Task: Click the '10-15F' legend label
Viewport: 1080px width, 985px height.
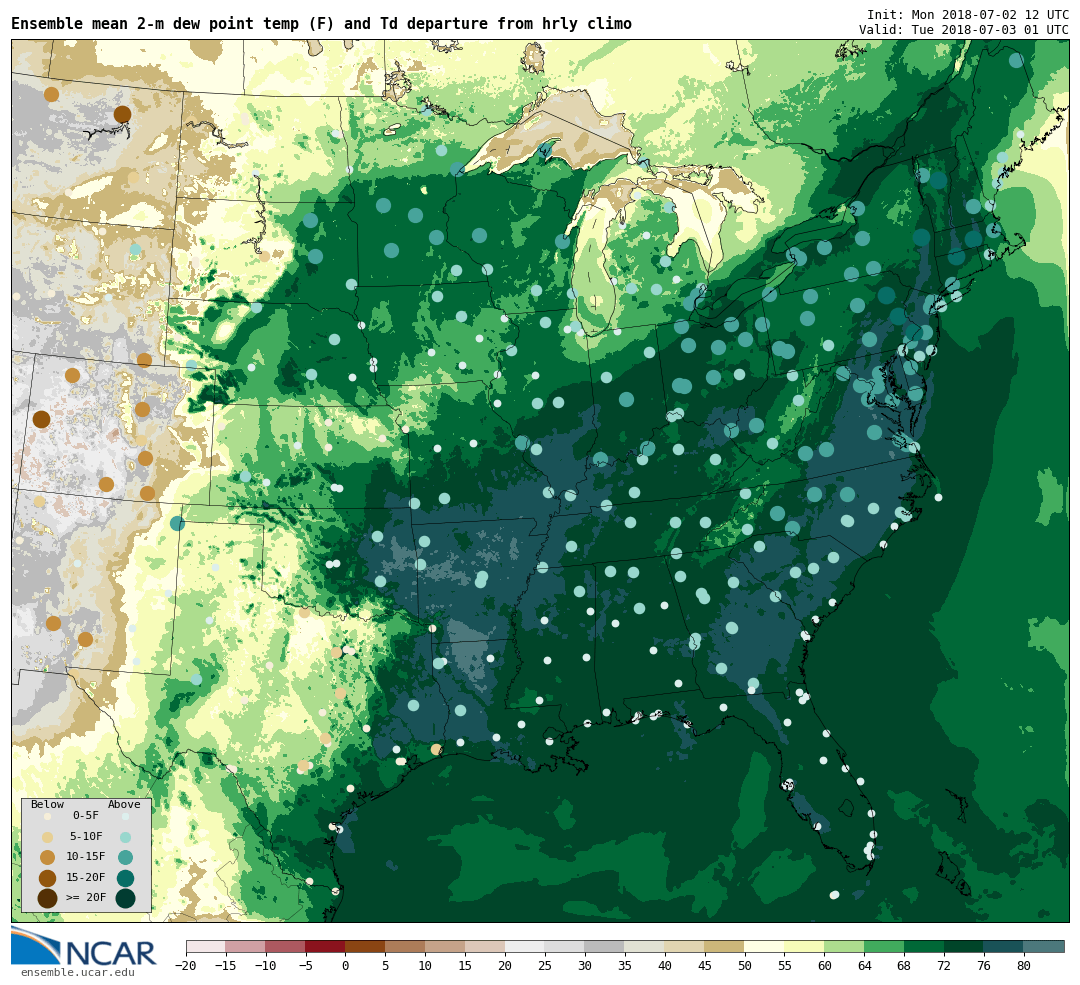Action: coord(86,857)
